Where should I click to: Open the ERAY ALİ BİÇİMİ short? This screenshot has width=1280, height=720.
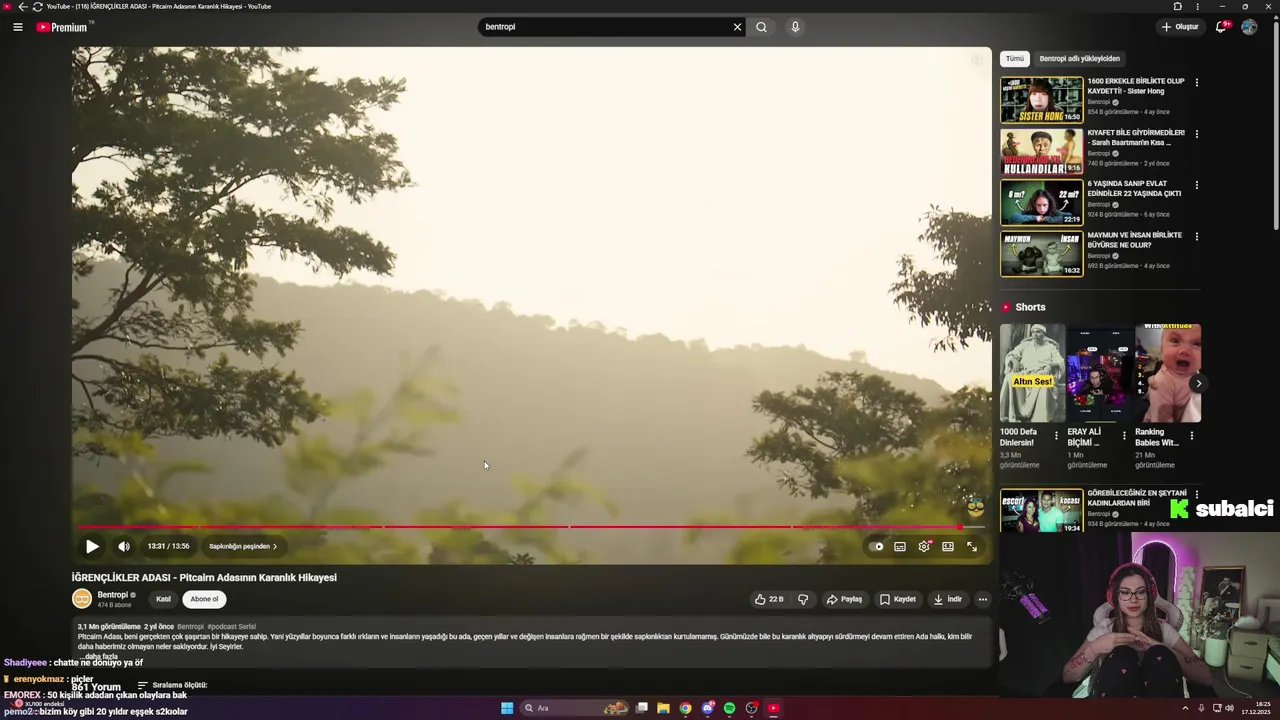click(1099, 373)
